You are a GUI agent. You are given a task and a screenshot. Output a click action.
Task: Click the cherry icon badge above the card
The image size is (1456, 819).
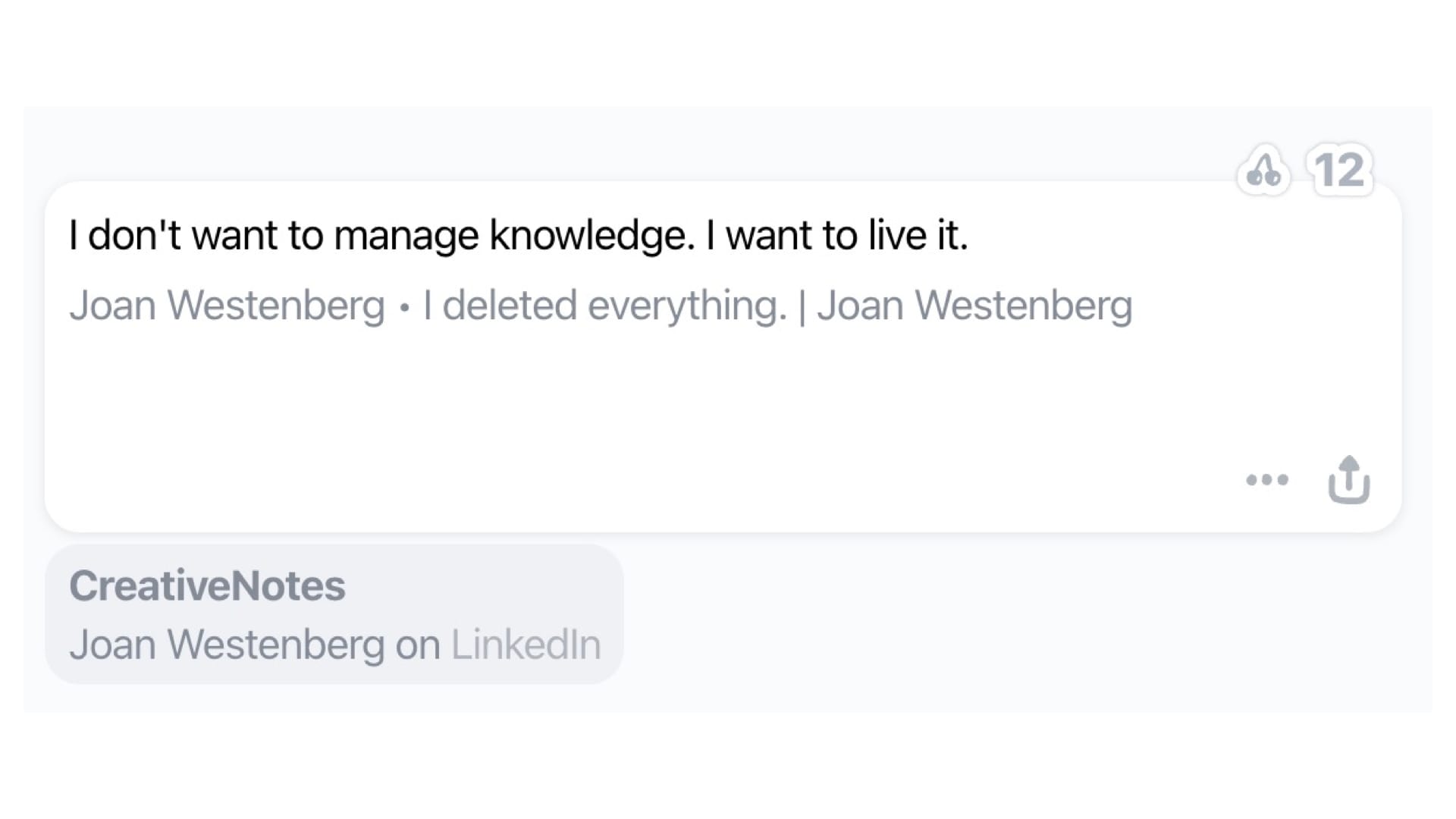(x=1263, y=170)
